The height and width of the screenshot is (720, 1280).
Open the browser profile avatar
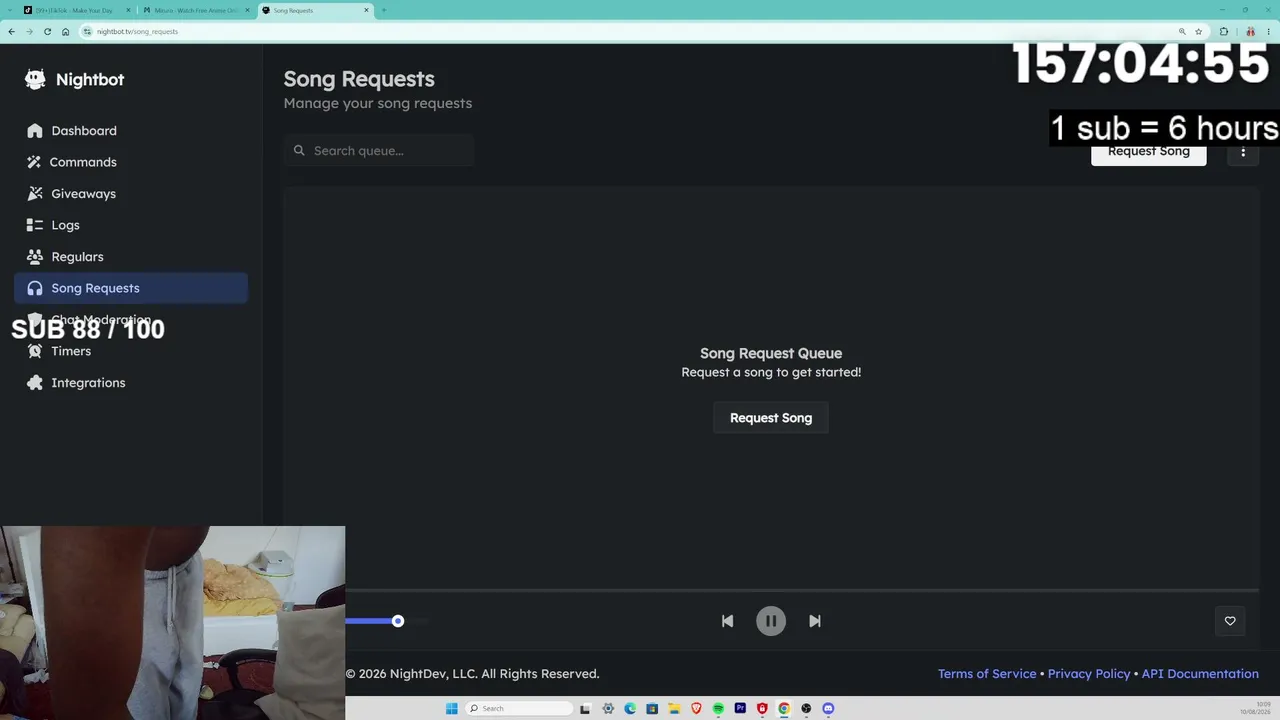[1250, 32]
